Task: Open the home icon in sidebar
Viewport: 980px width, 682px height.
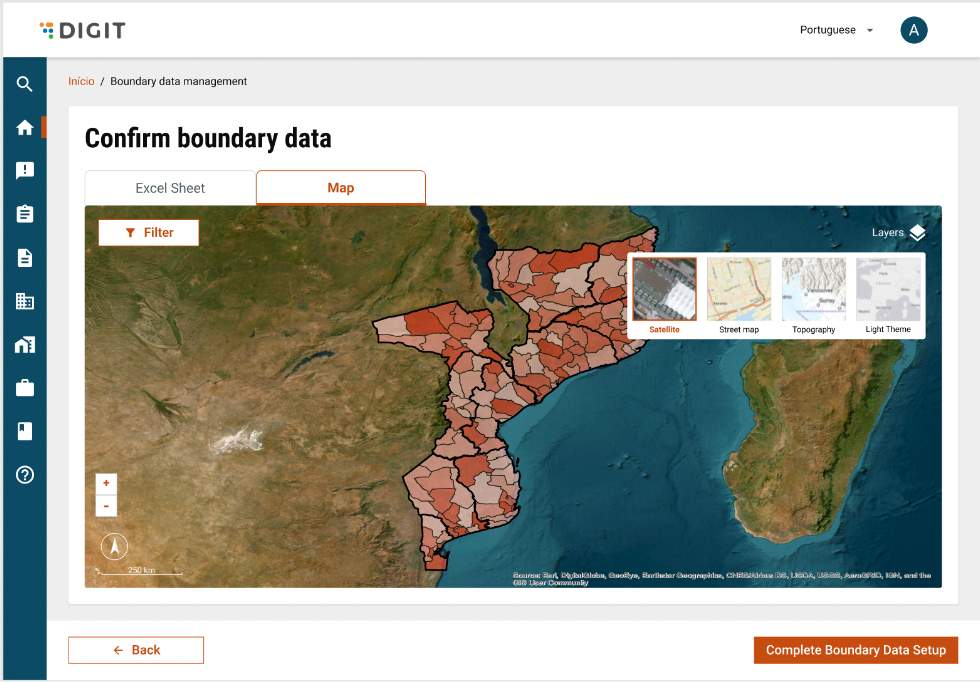Action: (25, 127)
